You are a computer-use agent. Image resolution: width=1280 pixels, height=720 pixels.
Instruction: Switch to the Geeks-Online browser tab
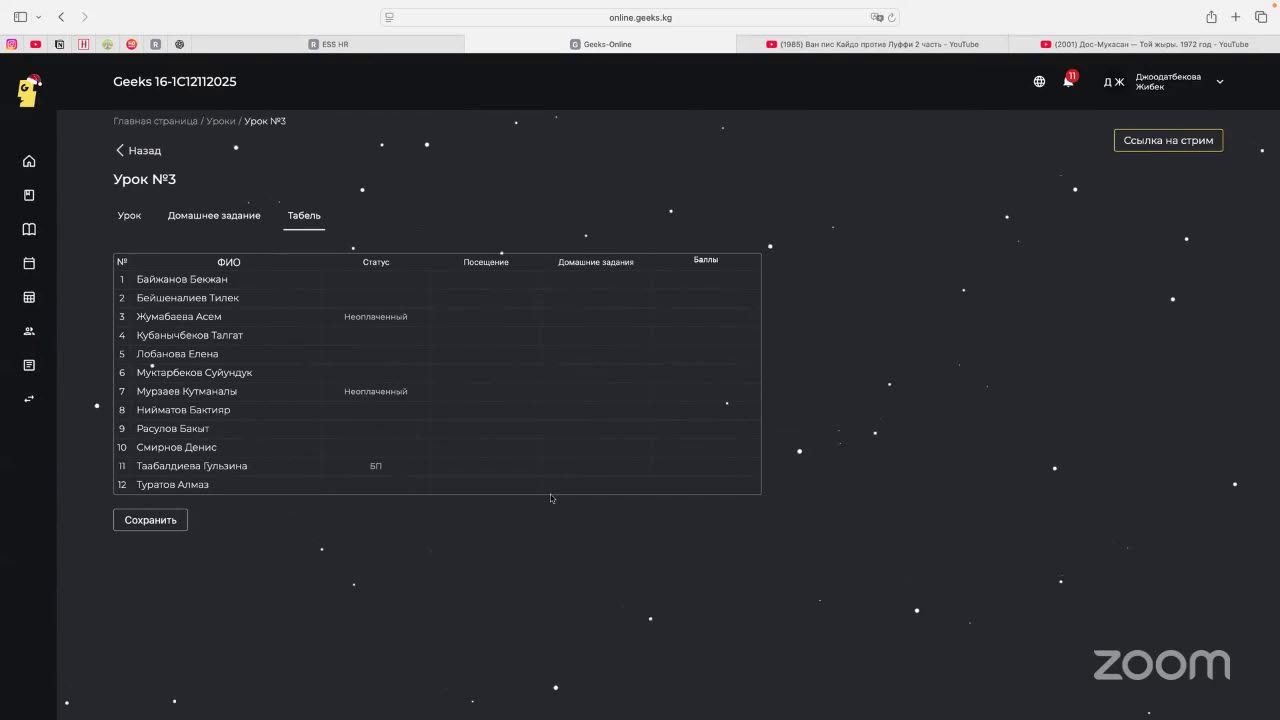[601, 44]
